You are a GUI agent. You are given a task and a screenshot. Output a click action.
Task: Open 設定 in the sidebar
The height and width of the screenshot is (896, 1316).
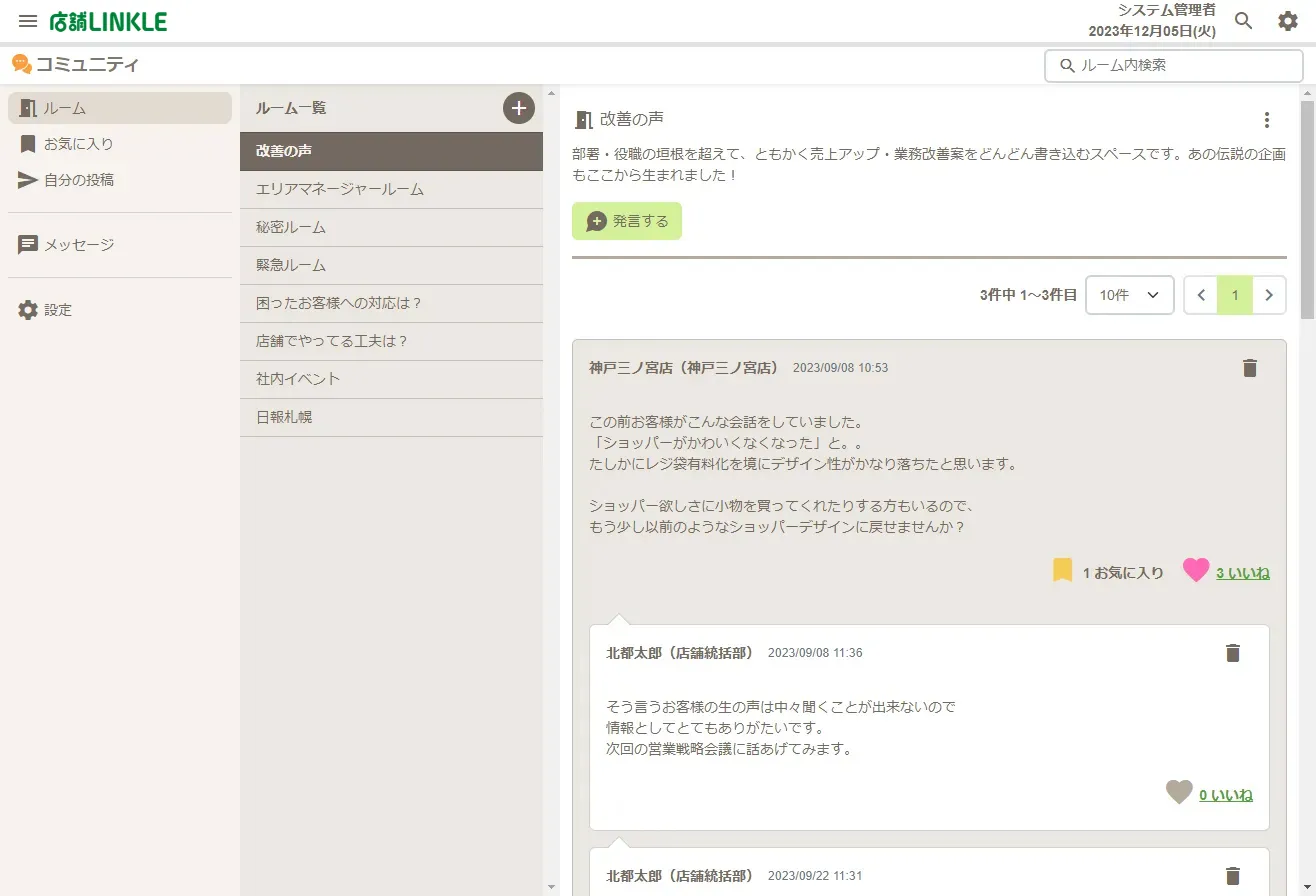[120, 310]
